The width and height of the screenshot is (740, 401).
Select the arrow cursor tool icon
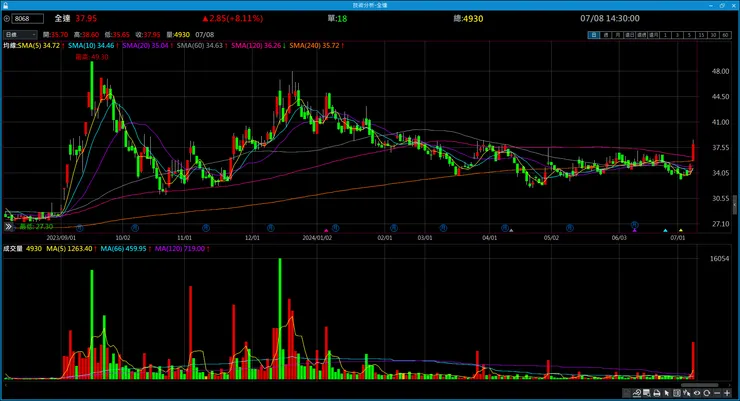coord(667,393)
